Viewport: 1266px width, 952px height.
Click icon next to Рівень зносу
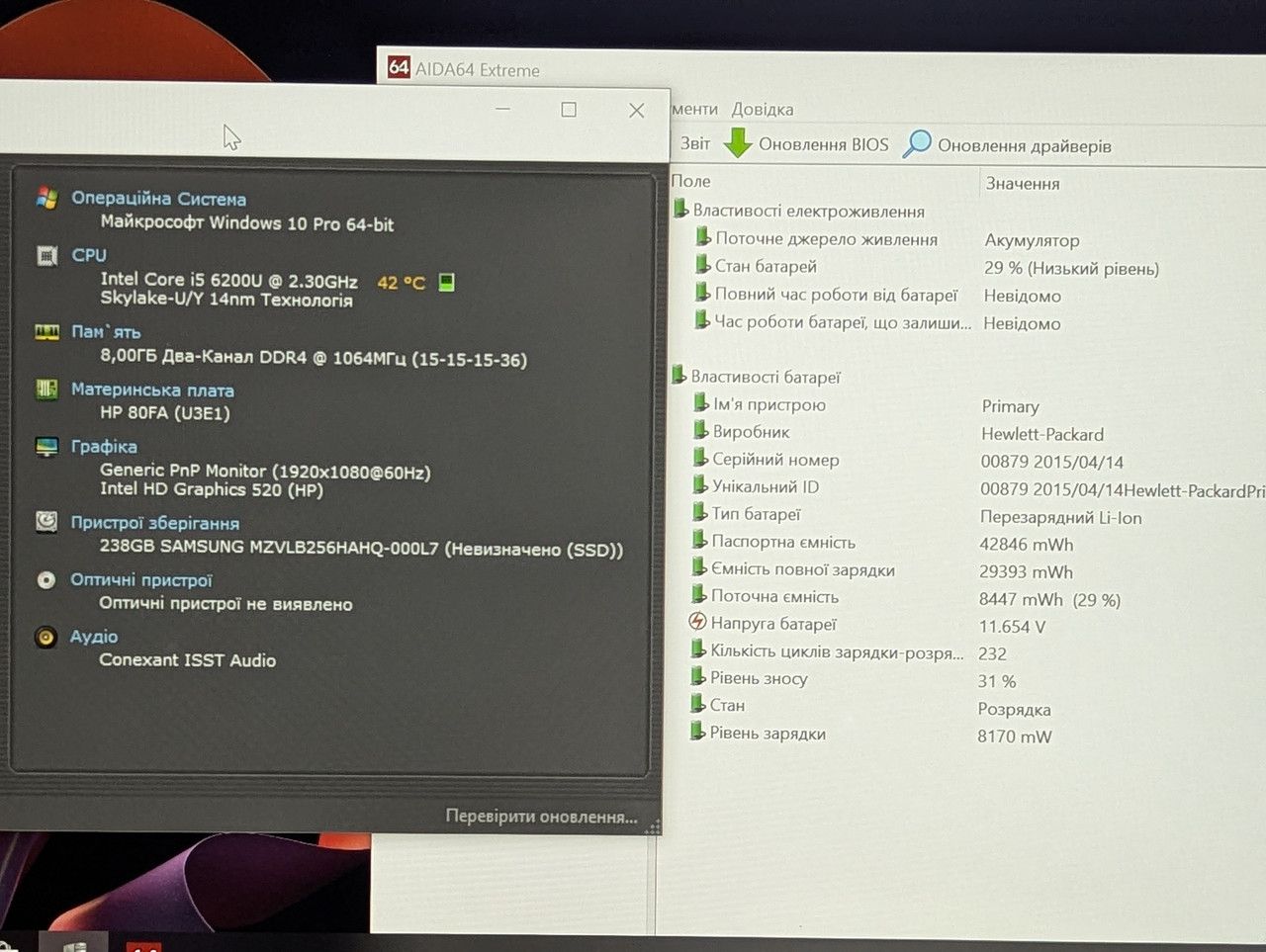click(698, 676)
